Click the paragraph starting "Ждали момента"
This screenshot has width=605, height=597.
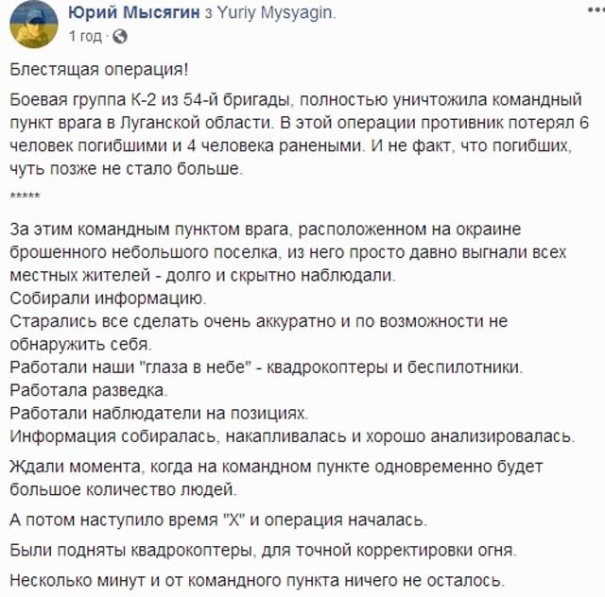click(276, 478)
